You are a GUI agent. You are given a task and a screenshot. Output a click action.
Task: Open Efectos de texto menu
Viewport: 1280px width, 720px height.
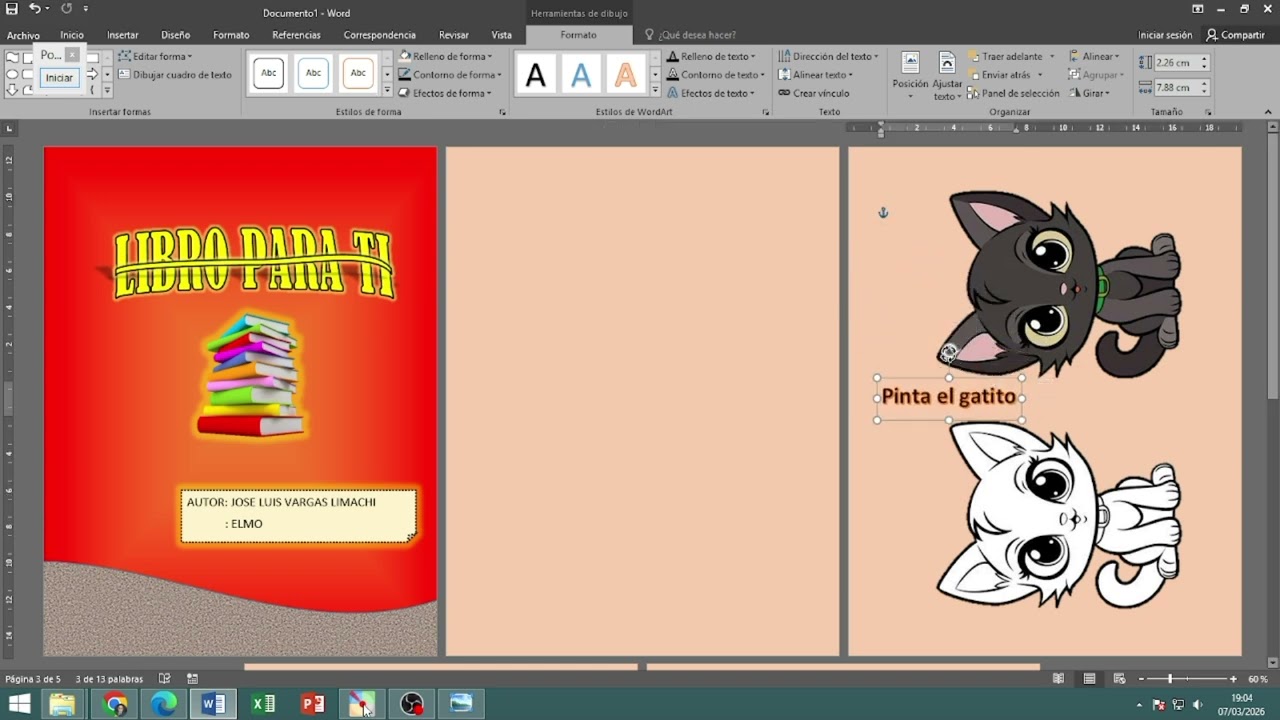[x=711, y=93]
